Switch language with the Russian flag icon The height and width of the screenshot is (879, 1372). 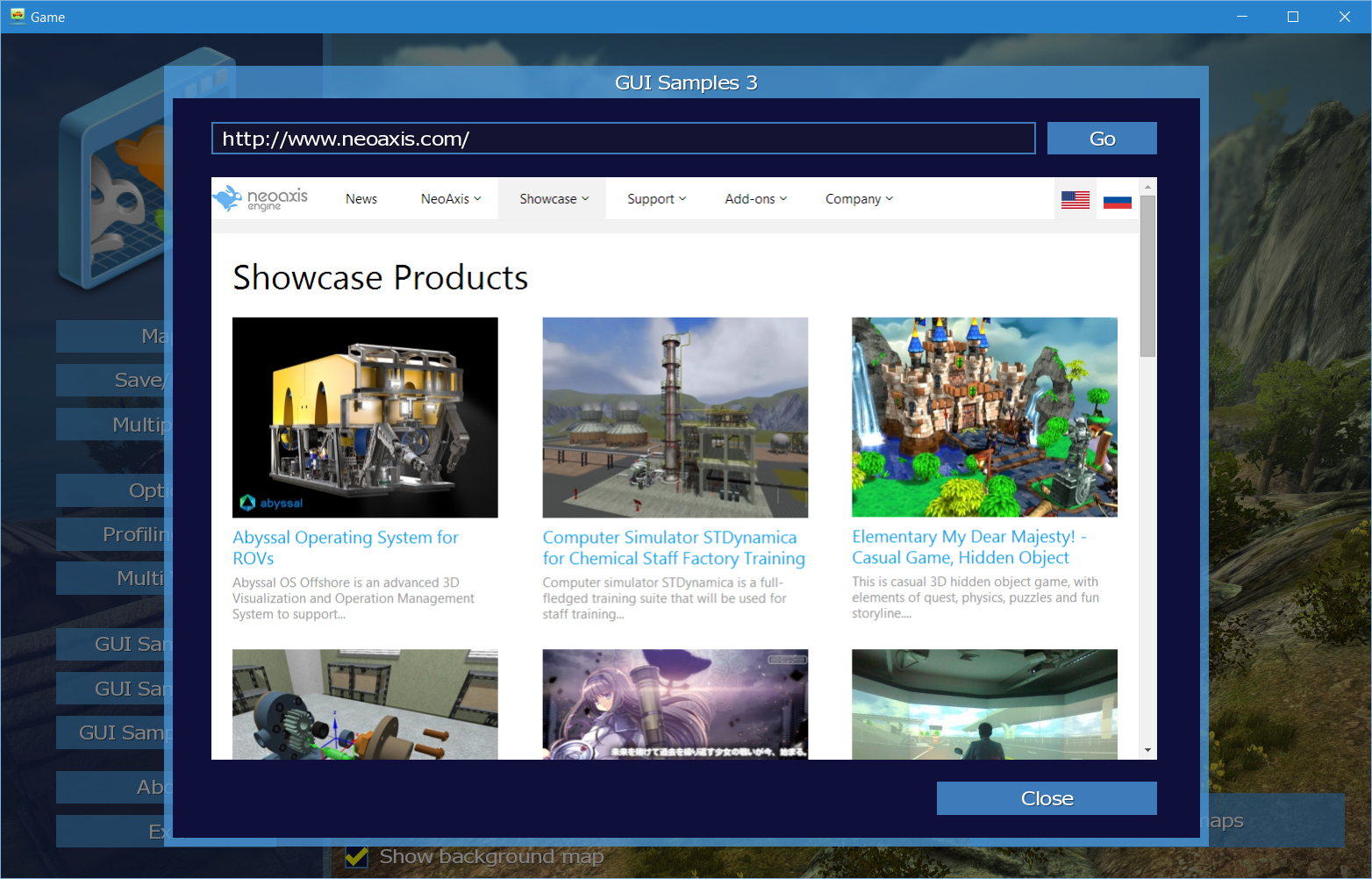point(1117,200)
